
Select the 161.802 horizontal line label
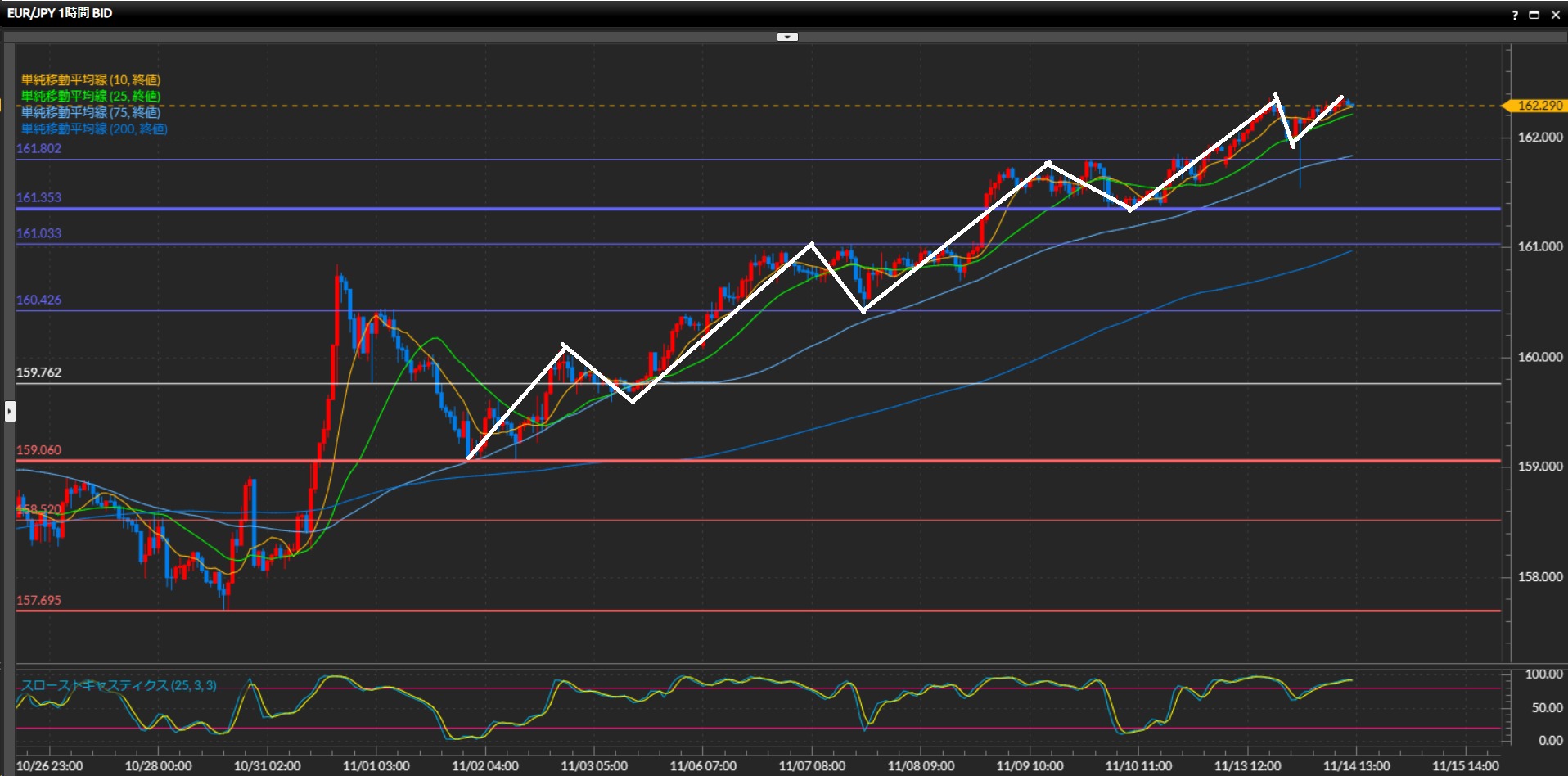38,148
